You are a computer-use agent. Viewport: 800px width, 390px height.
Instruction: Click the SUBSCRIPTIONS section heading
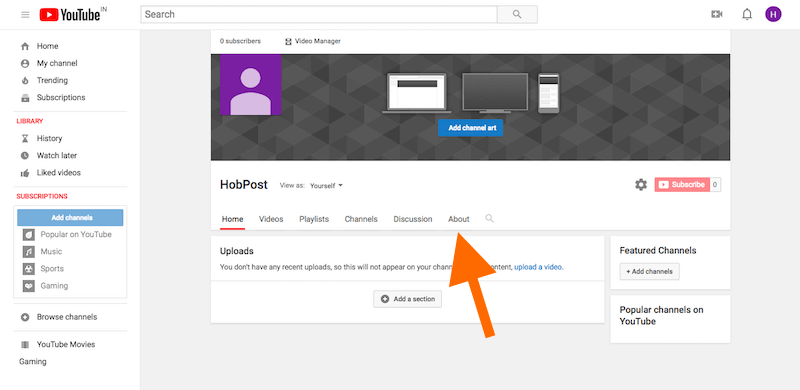pos(42,196)
